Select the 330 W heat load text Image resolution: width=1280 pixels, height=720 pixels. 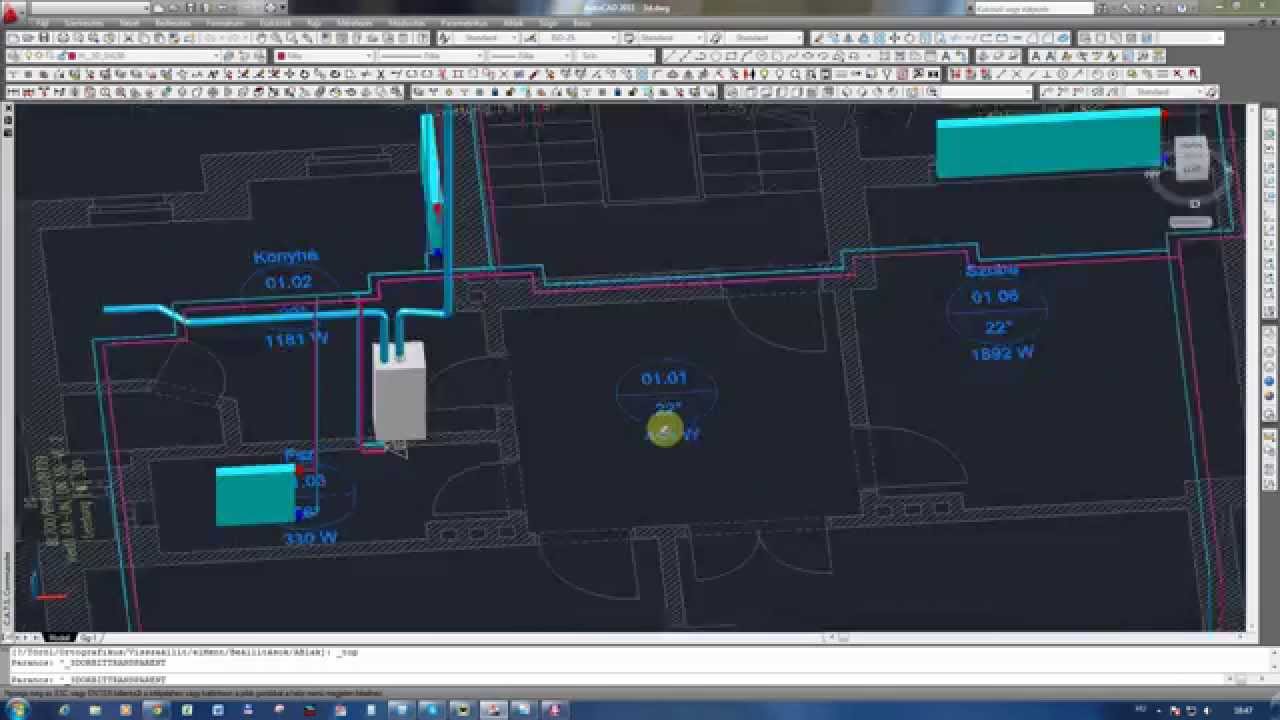pos(310,538)
